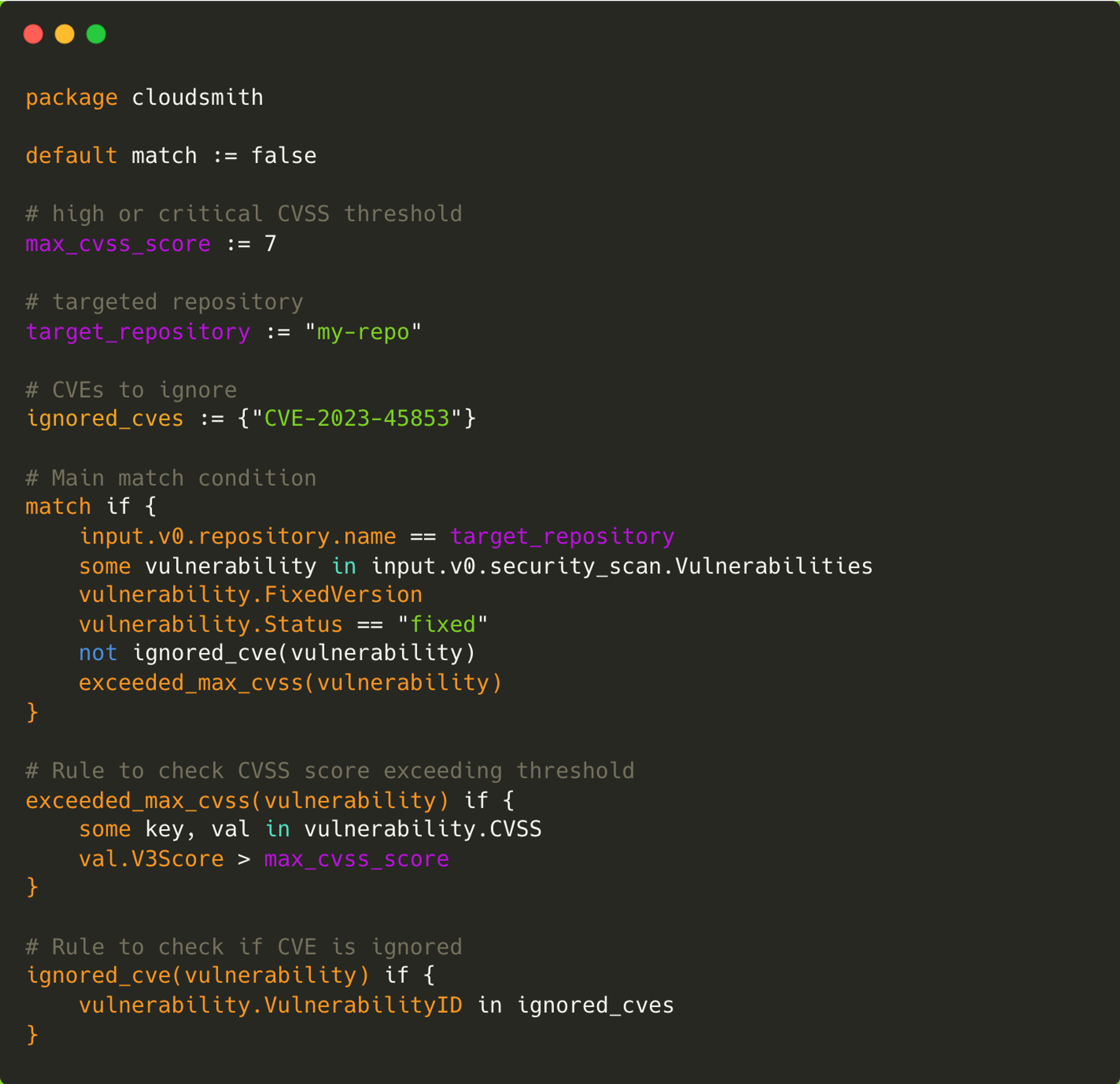Click the "my-repo" string literal
The width and height of the screenshot is (1120, 1084).
[x=363, y=332]
